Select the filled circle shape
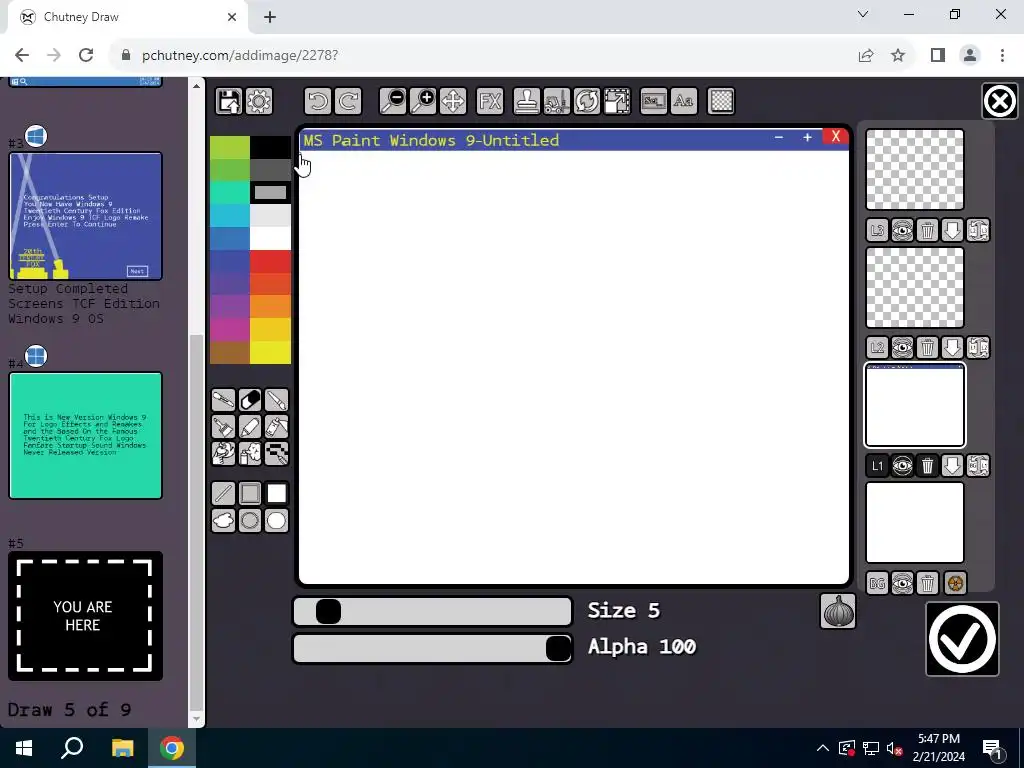This screenshot has width=1024, height=768. click(276, 520)
